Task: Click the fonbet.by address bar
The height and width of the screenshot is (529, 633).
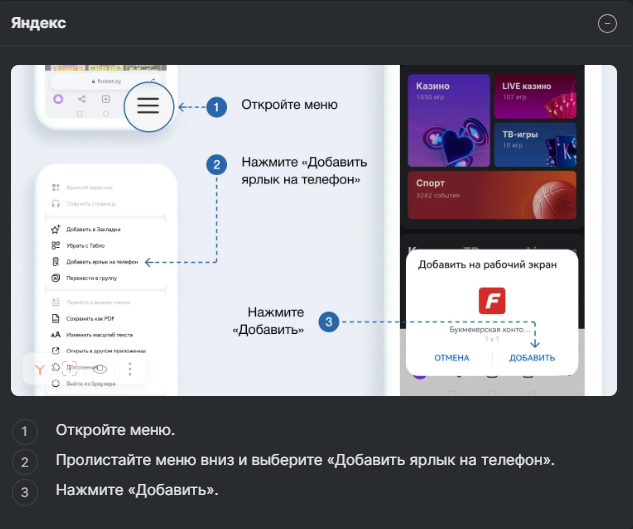Action: coord(106,81)
